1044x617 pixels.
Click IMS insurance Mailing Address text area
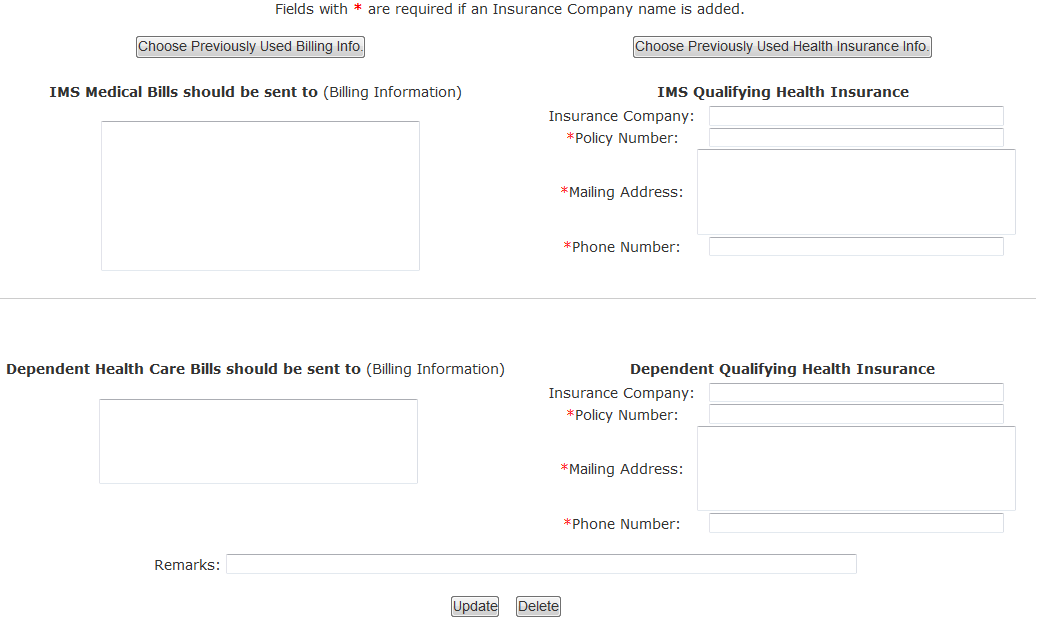(856, 192)
